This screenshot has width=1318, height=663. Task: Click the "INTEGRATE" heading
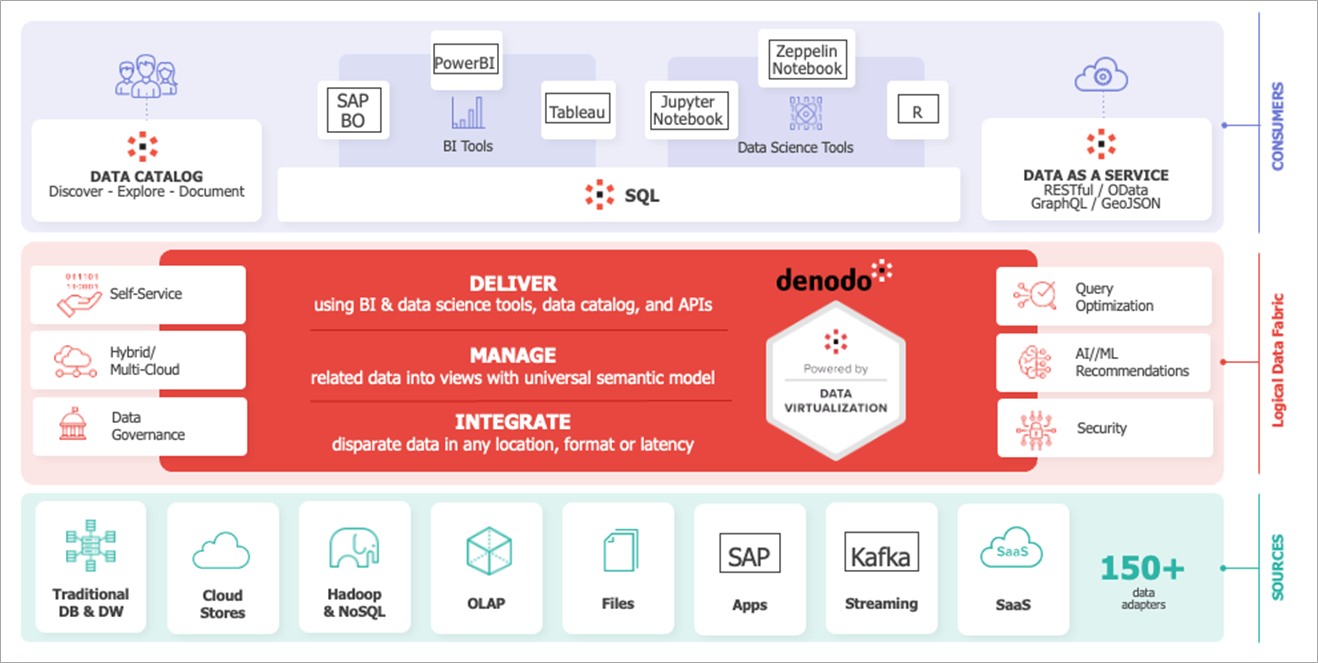point(513,421)
